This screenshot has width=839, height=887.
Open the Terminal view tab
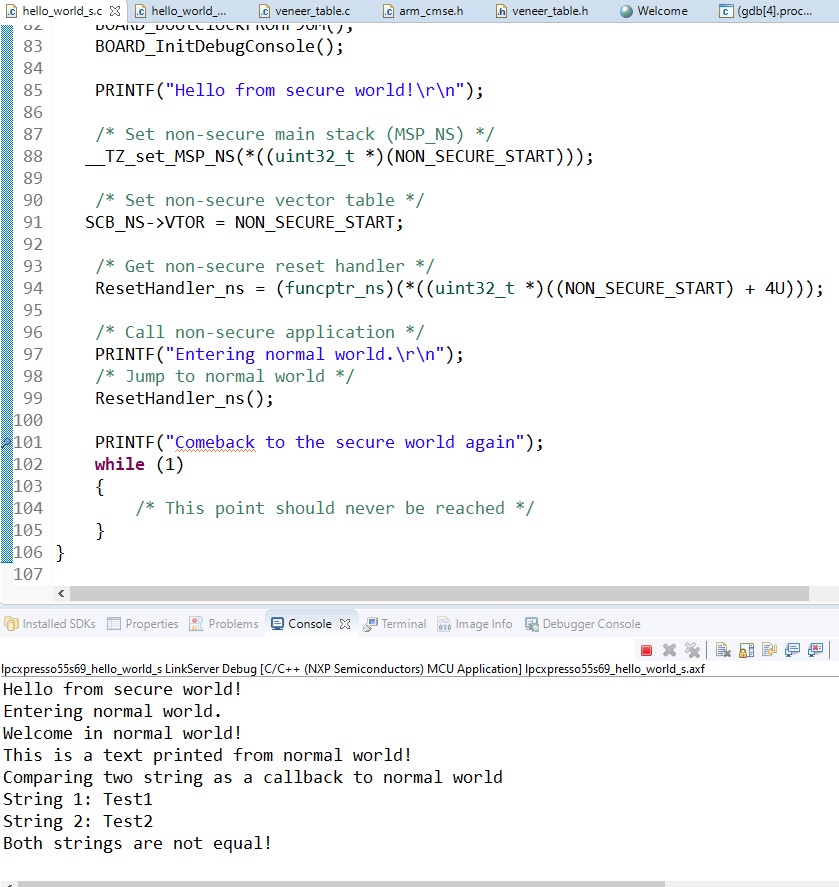[395, 624]
